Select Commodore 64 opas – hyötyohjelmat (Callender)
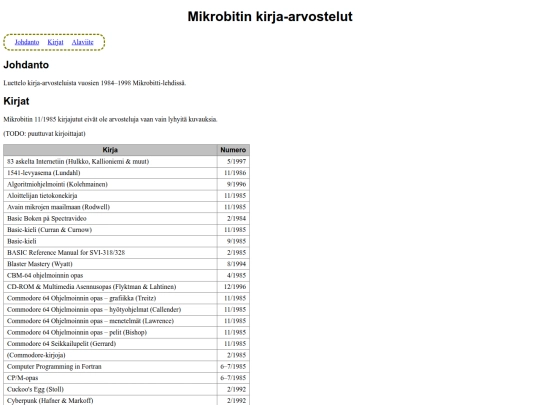The height and width of the screenshot is (405, 540). click(x=110, y=309)
